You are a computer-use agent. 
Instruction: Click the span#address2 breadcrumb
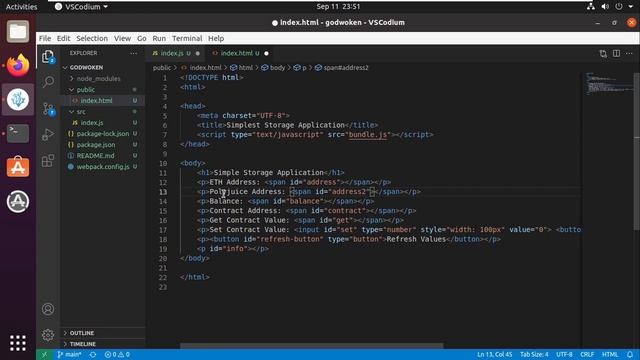346,68
